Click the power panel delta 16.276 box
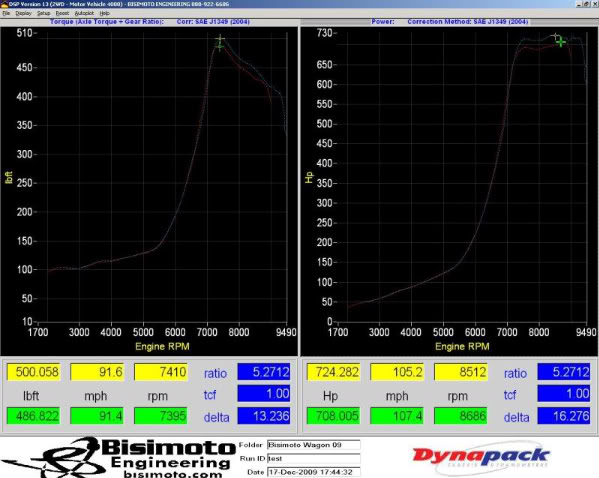Viewport: 599px width, 478px height. [563, 416]
